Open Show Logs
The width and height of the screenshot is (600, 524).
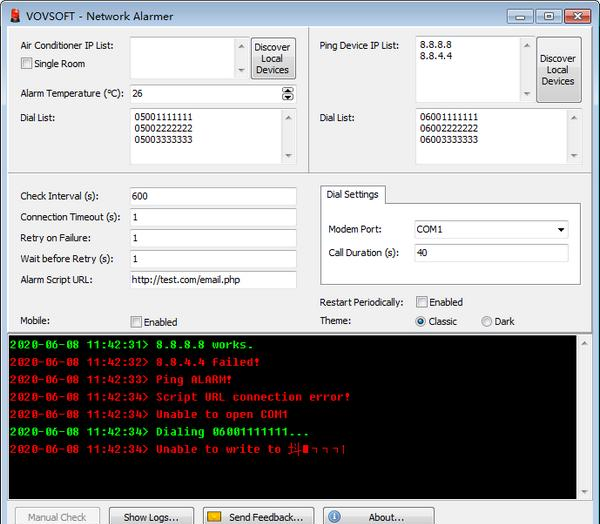click(x=151, y=517)
